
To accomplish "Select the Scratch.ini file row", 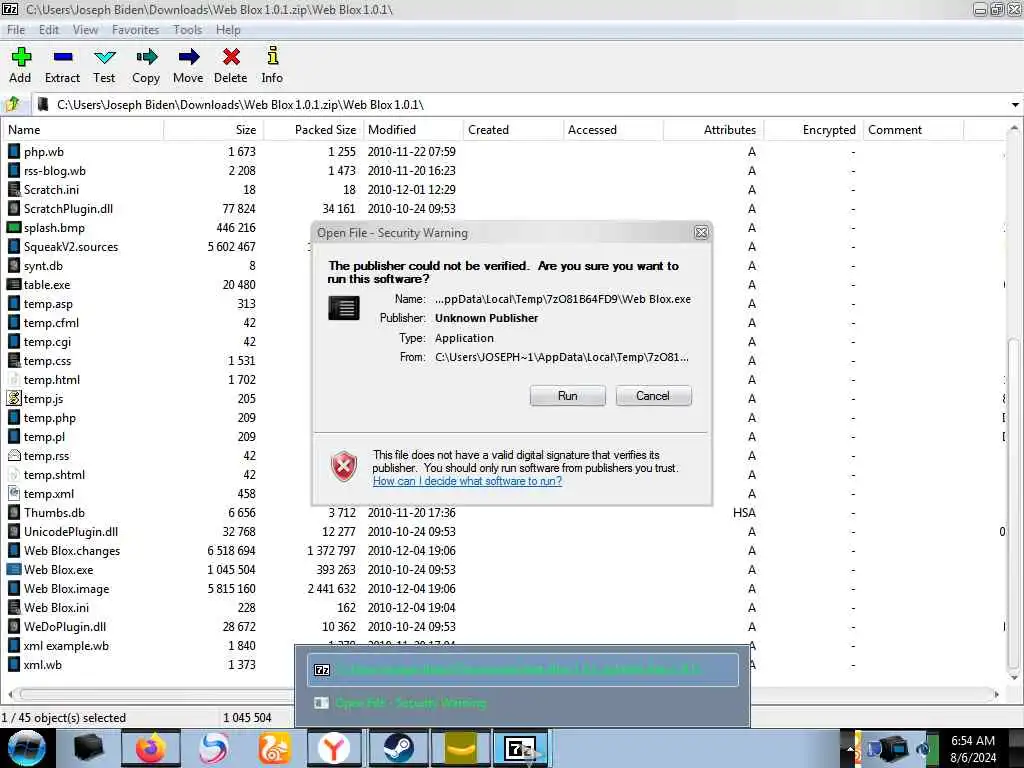I will pyautogui.click(x=503, y=189).
